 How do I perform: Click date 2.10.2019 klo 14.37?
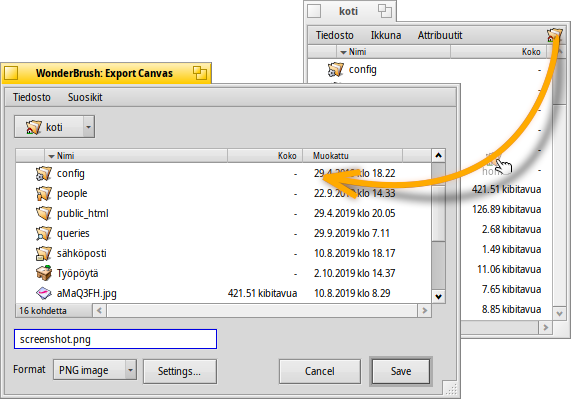pyautogui.click(x=354, y=273)
